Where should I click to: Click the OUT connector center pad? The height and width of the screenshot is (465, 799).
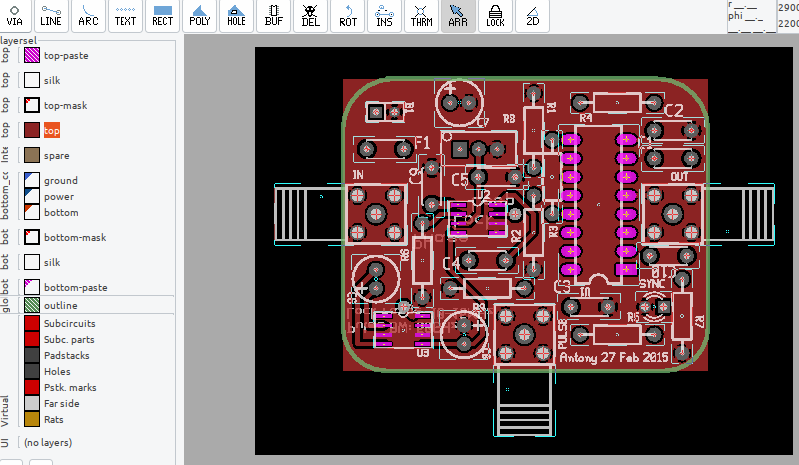672,214
